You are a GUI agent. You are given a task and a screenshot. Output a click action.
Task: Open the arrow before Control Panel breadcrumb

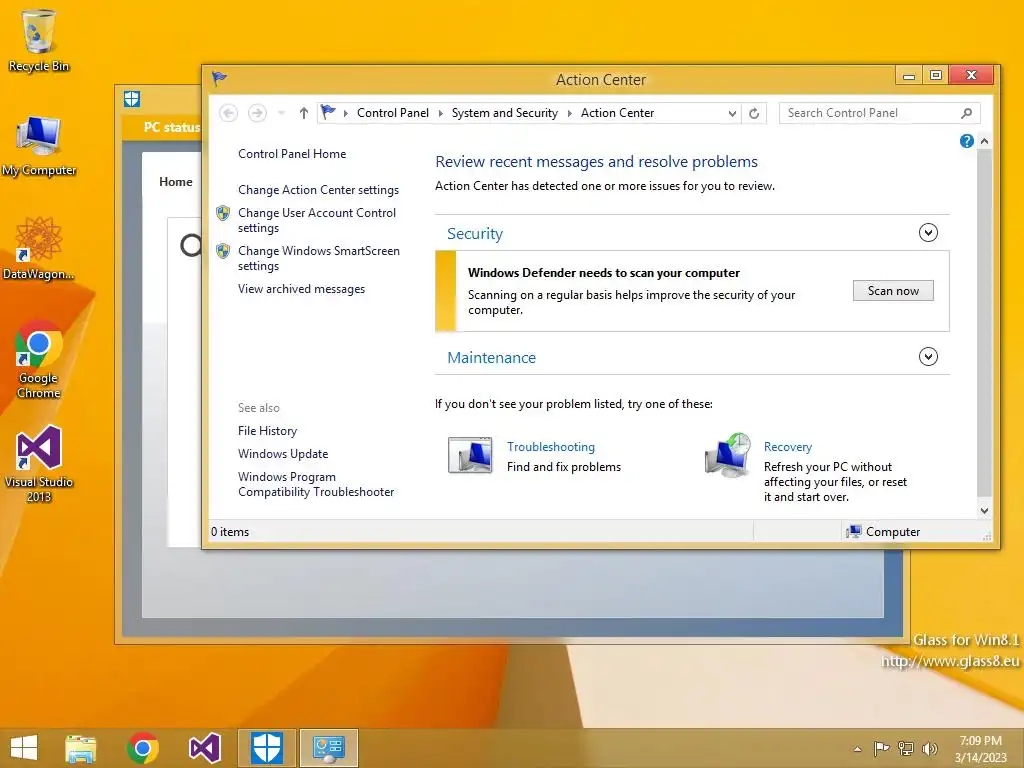(x=345, y=114)
